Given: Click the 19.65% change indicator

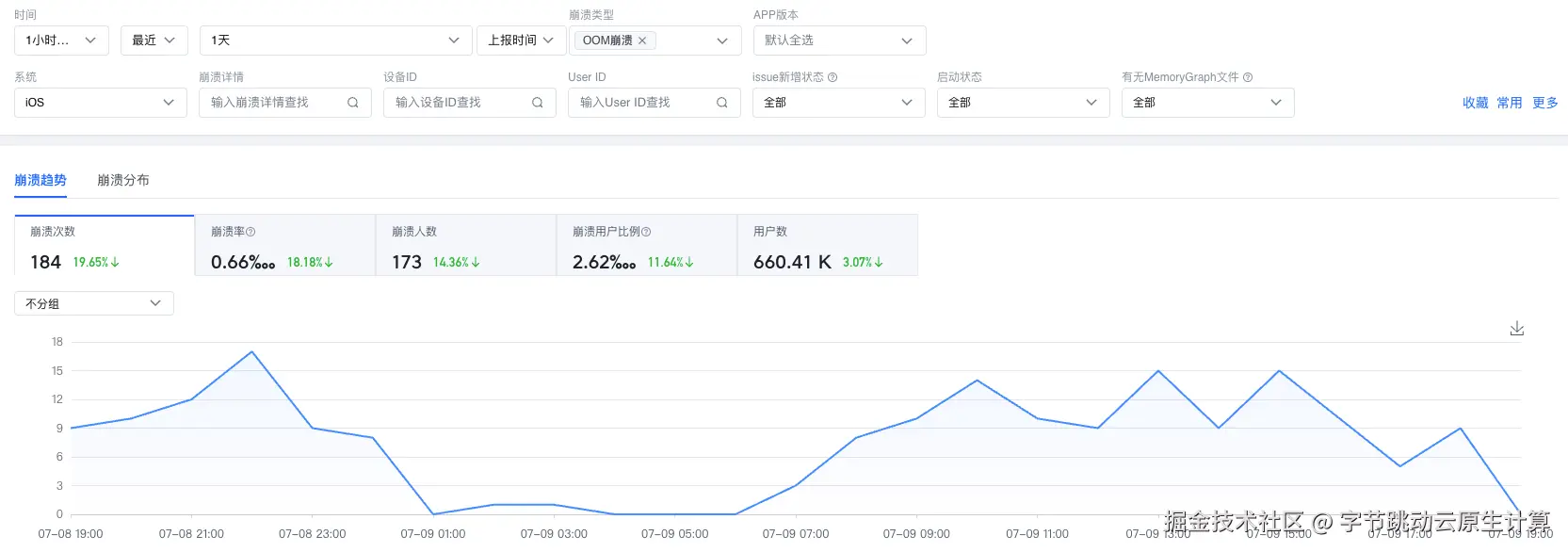Looking at the screenshot, I should coord(96,263).
